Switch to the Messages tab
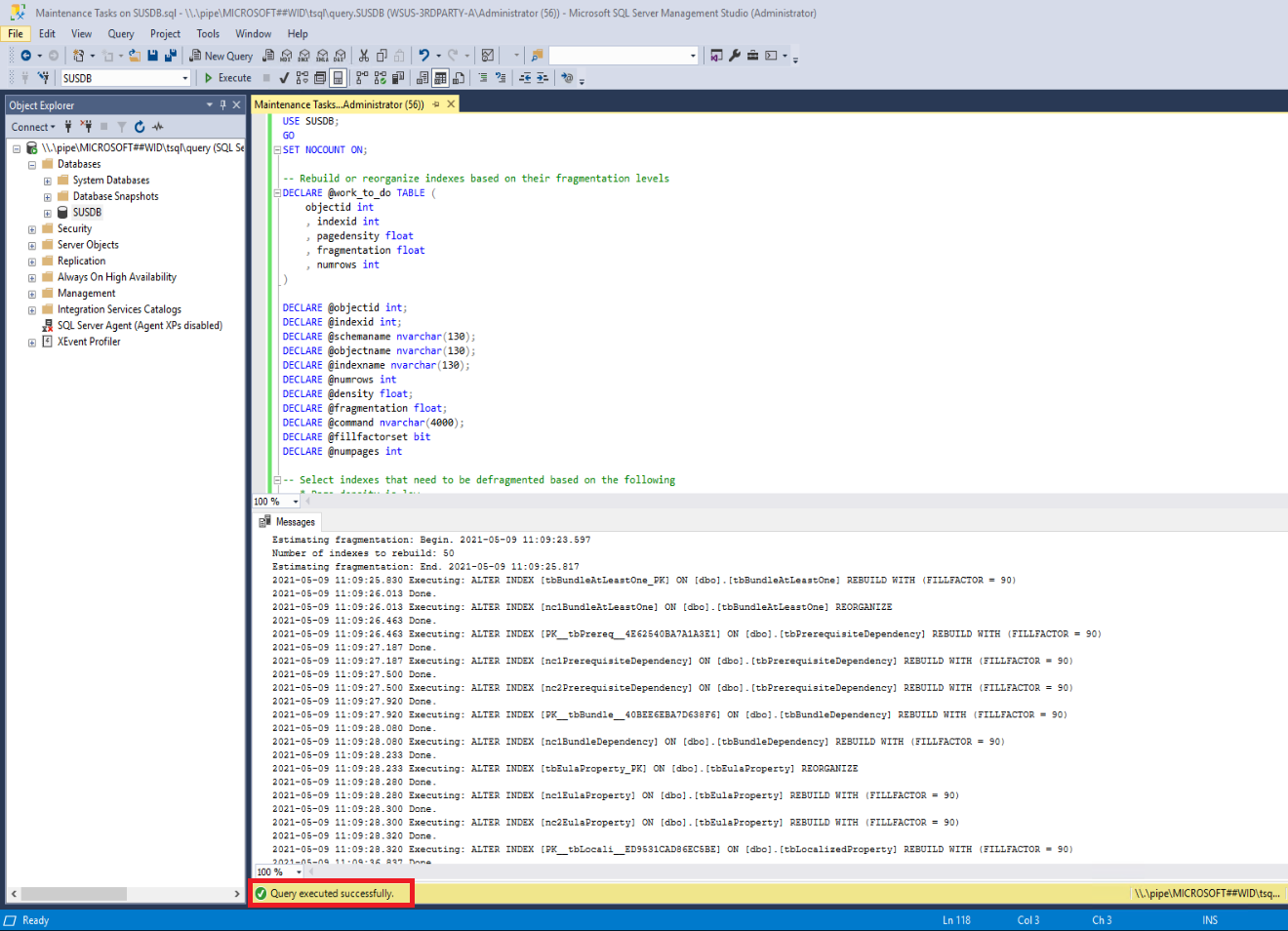1288x931 pixels. tap(287, 522)
